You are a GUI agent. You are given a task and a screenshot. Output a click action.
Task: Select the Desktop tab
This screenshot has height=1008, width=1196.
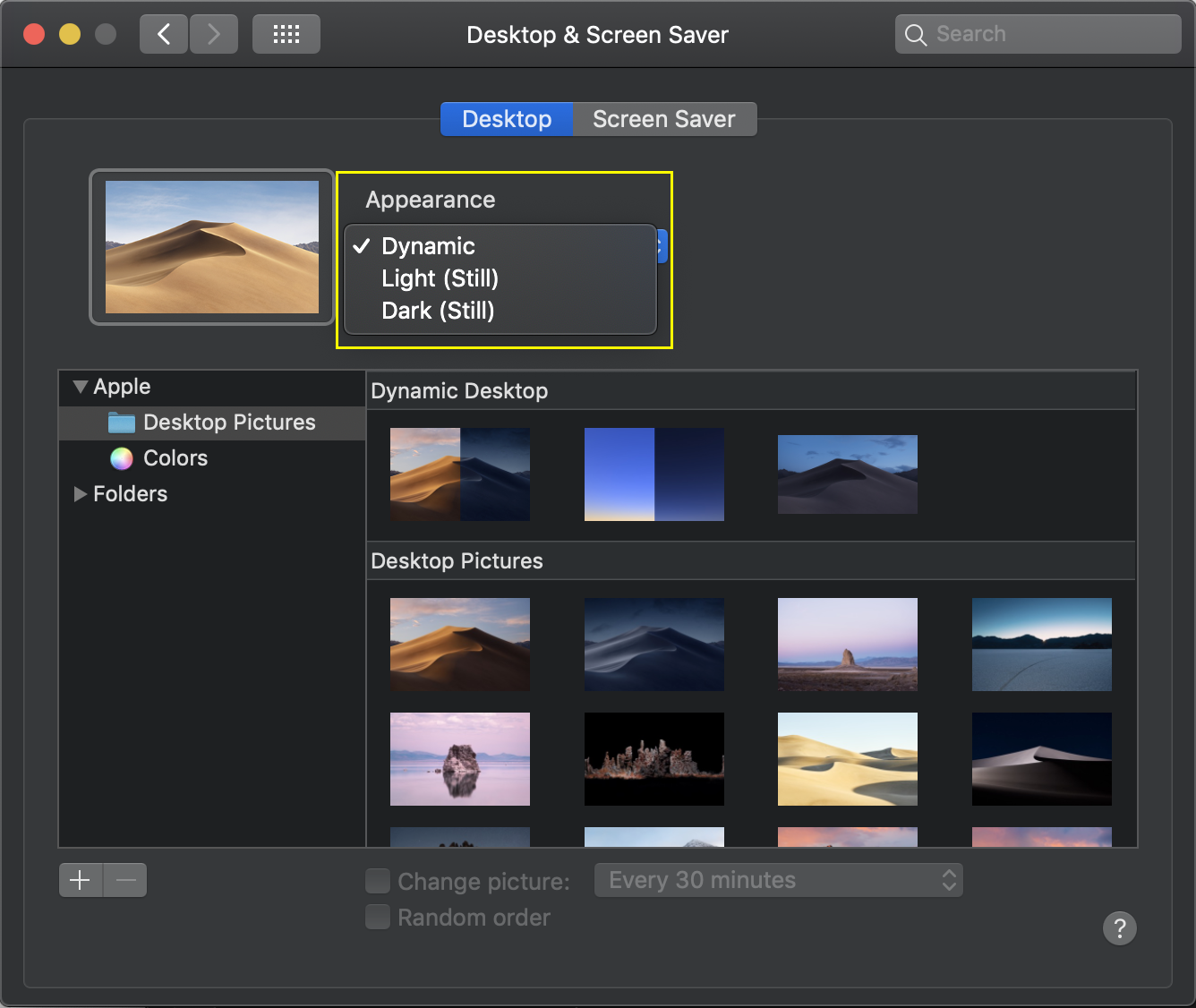[506, 118]
